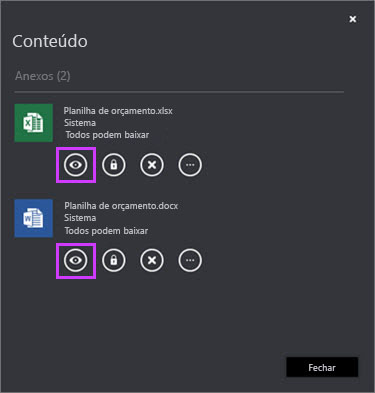The image size is (375, 393).
Task: Click the blue Word file thumbnail
Action: 34,218
